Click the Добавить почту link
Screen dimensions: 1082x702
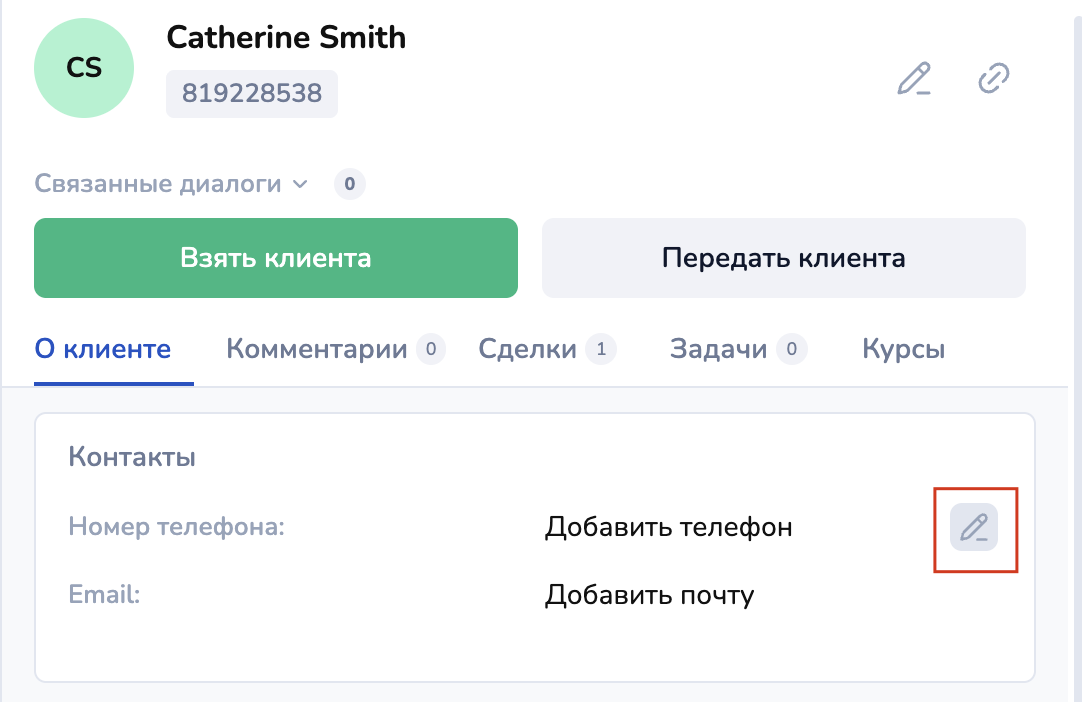tap(649, 596)
